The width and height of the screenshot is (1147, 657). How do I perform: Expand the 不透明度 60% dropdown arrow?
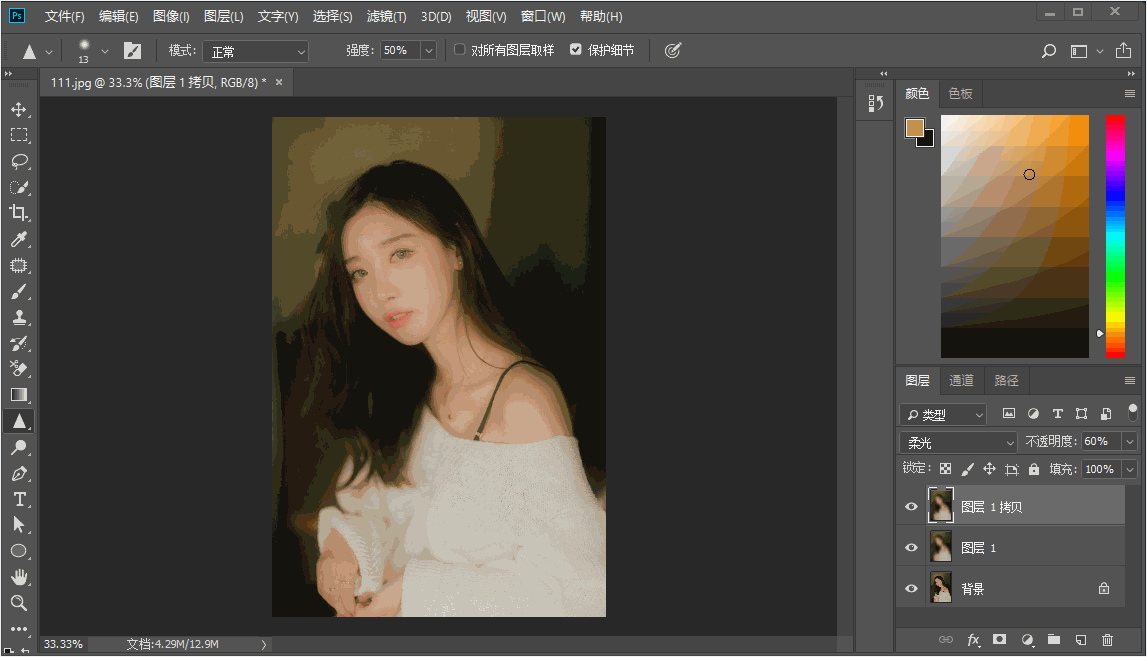1130,442
